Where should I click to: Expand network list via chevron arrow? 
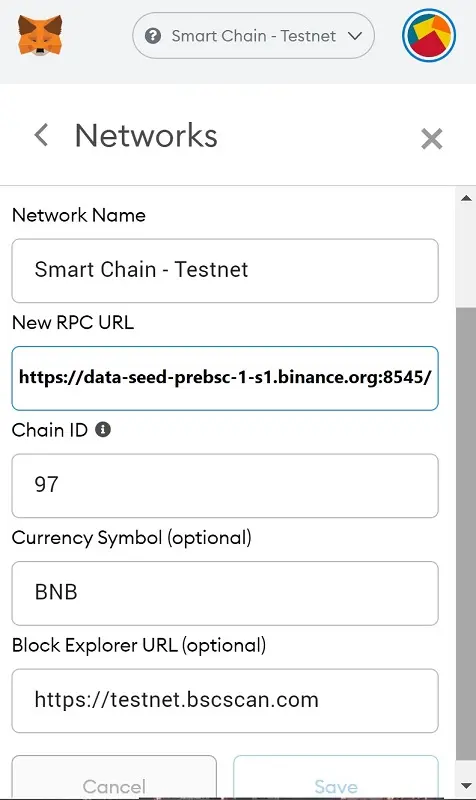355,36
